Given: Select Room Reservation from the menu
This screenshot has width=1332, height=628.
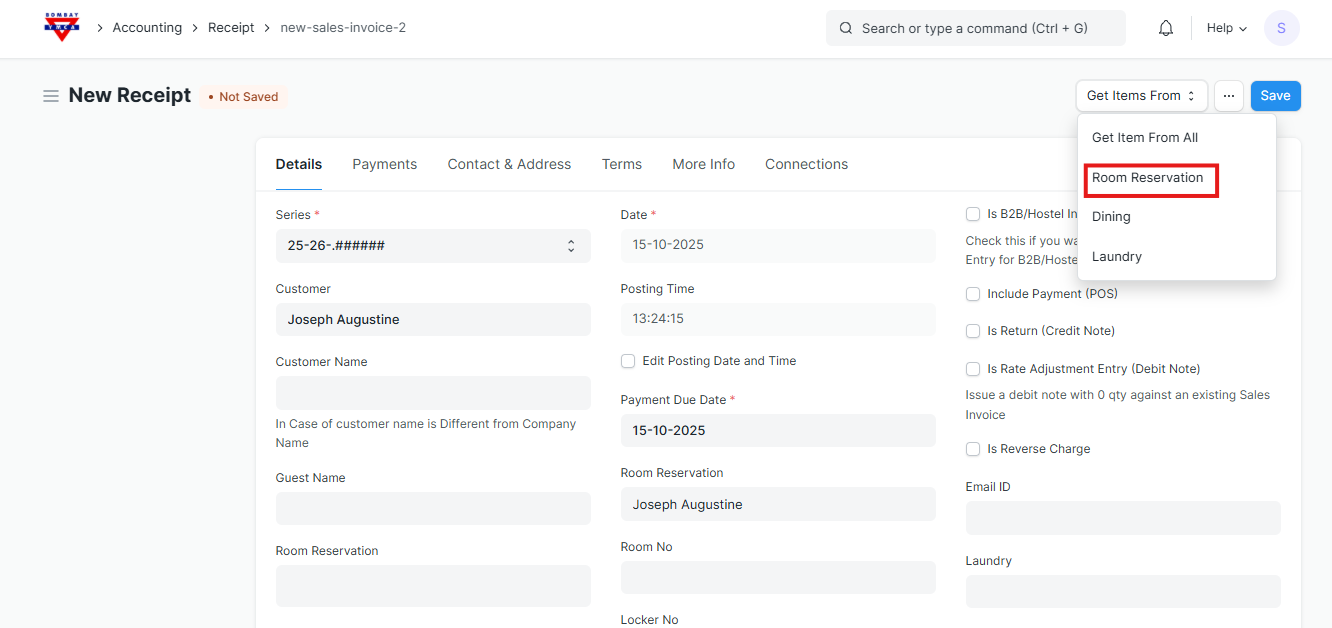Looking at the screenshot, I should coord(1147,178).
